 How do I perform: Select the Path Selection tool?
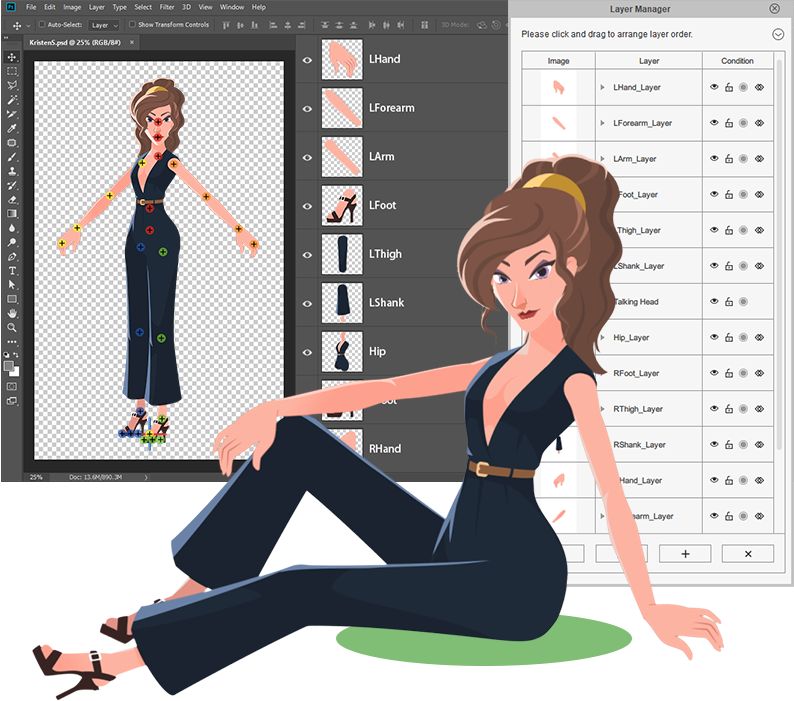[12, 285]
